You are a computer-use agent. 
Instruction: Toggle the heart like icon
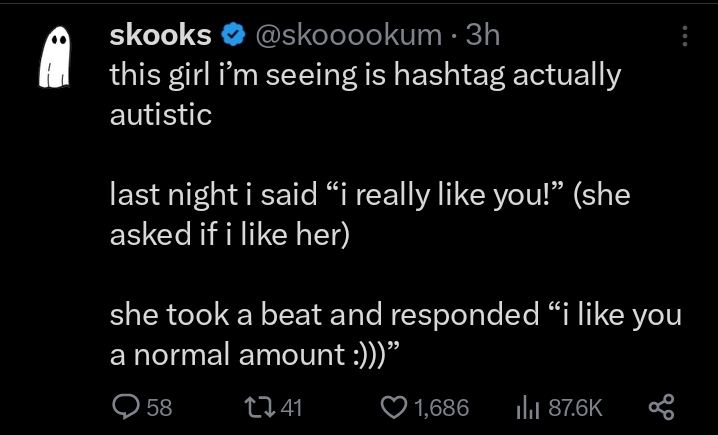tap(395, 407)
